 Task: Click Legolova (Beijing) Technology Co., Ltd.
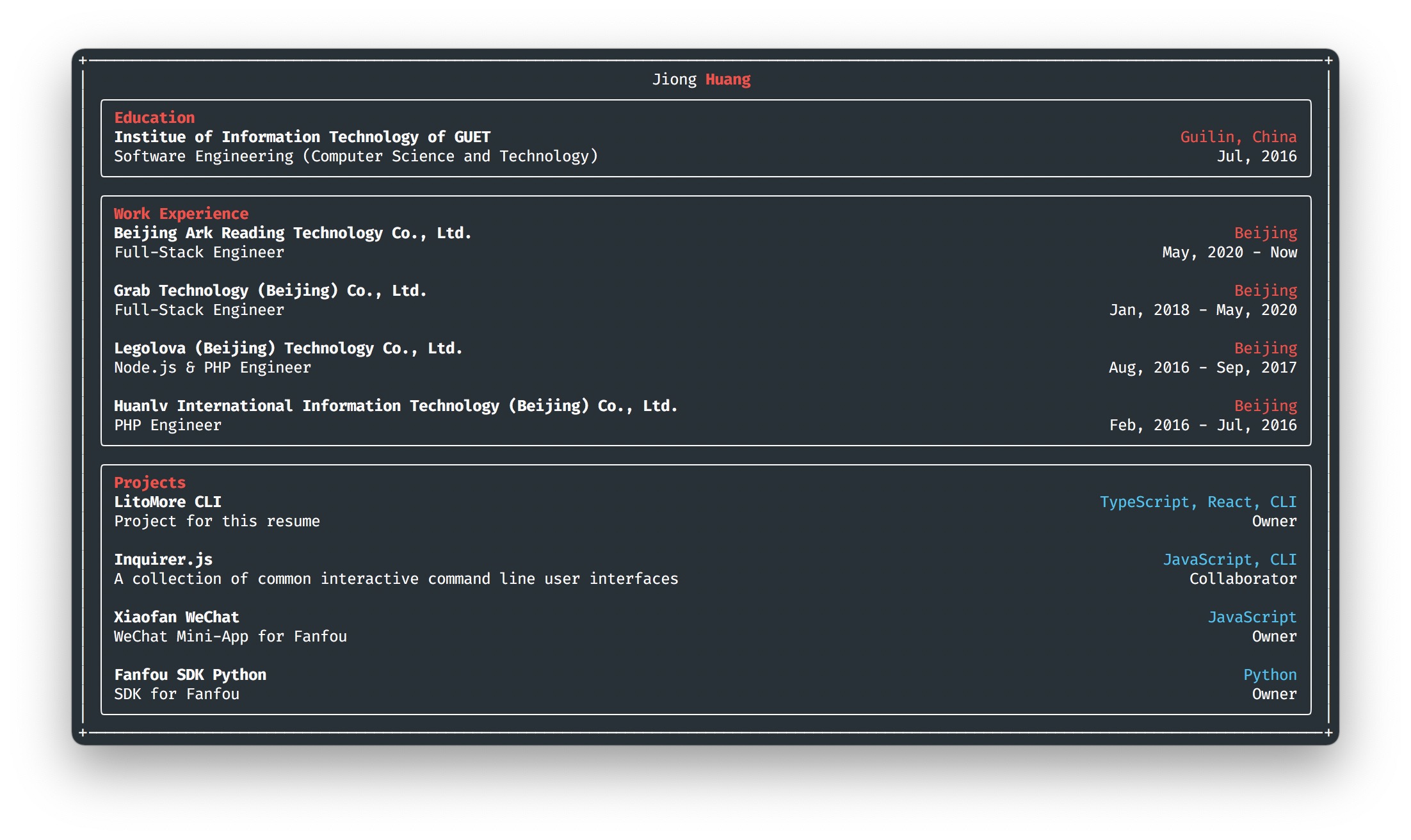point(288,348)
